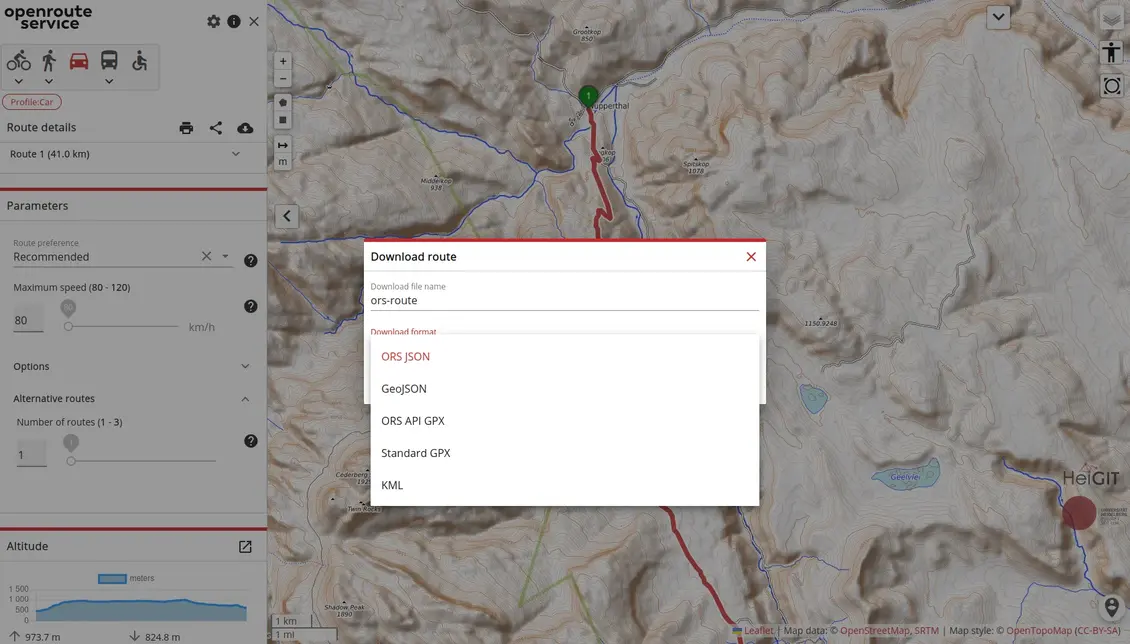Collapse the Alternative routes section
Screen dimensions: 1130x644
pyautogui.click(x=245, y=399)
